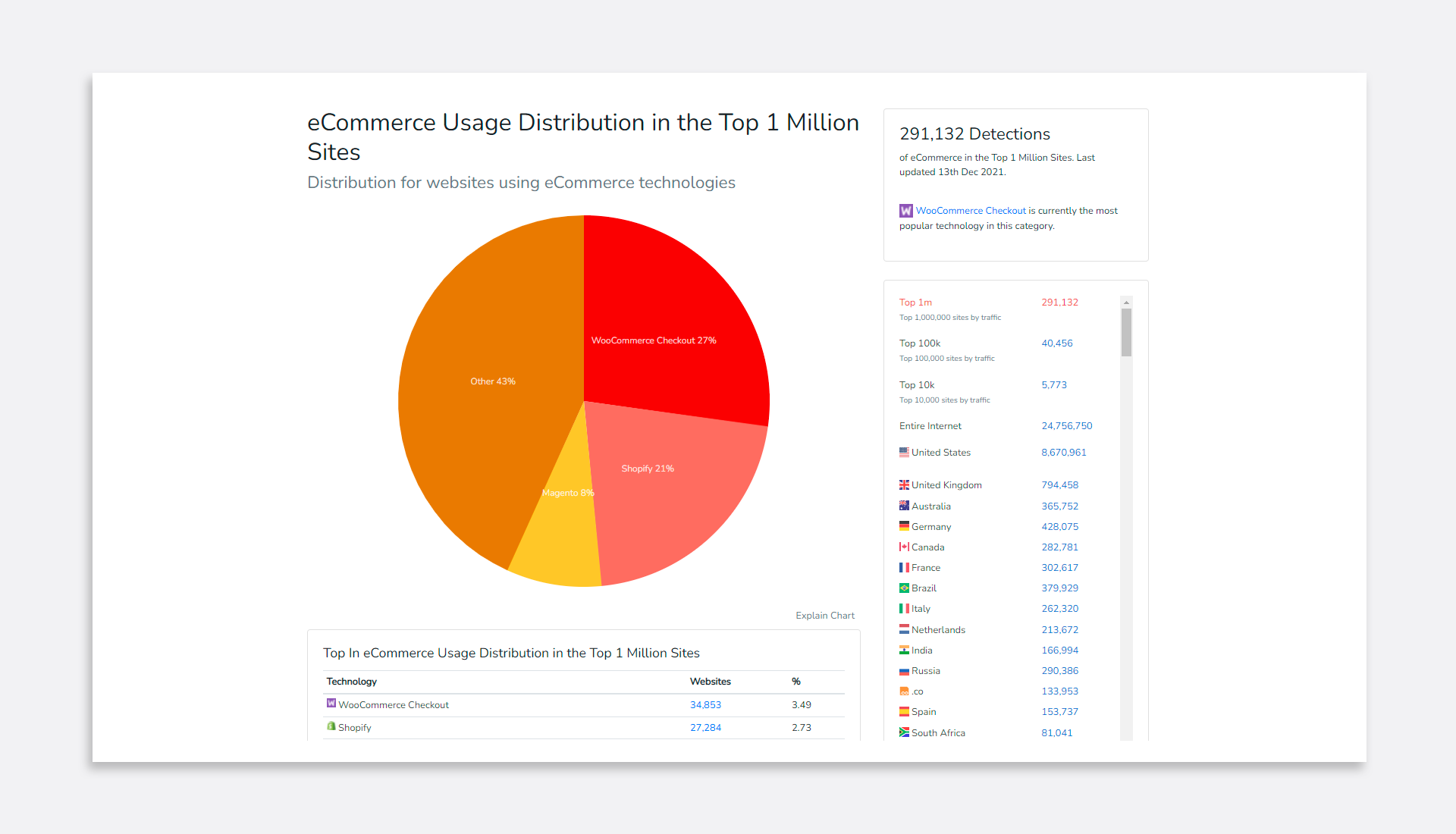Click the United States flag icon
The width and height of the screenshot is (1456, 834).
pyautogui.click(x=904, y=452)
